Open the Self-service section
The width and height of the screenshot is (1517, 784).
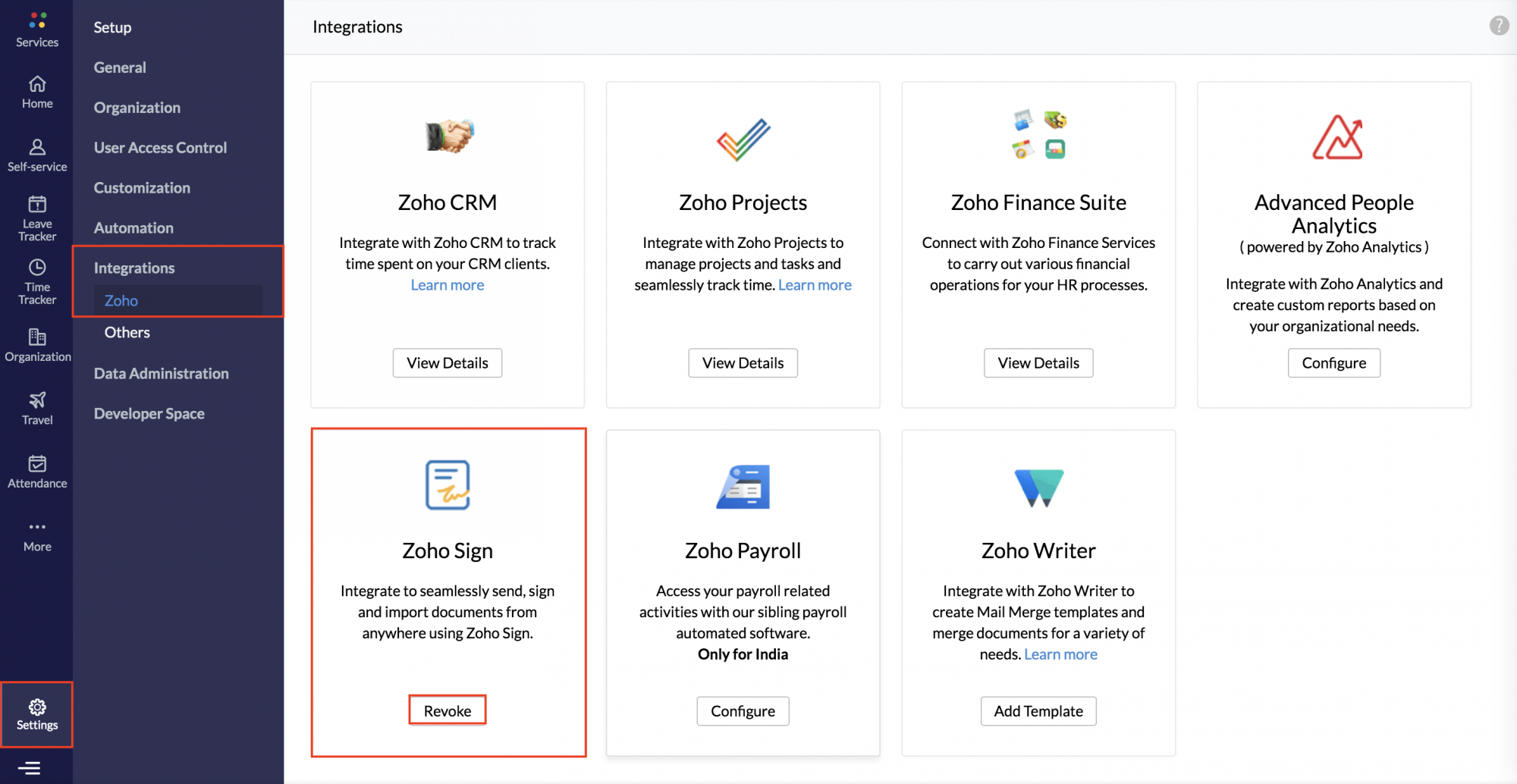[36, 154]
